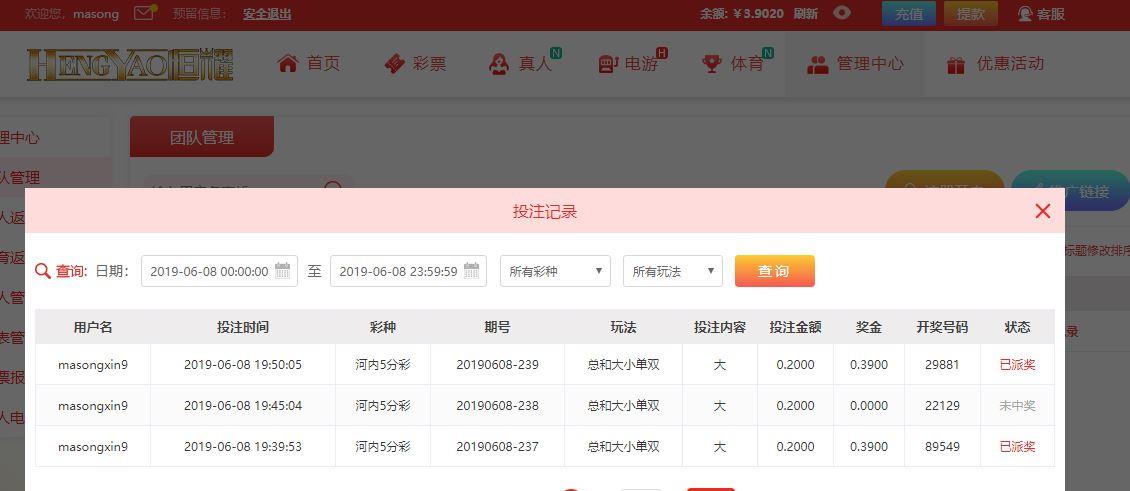This screenshot has height=491, width=1130.
Task: Close the 投注记录 dialog
Action: tap(1043, 211)
